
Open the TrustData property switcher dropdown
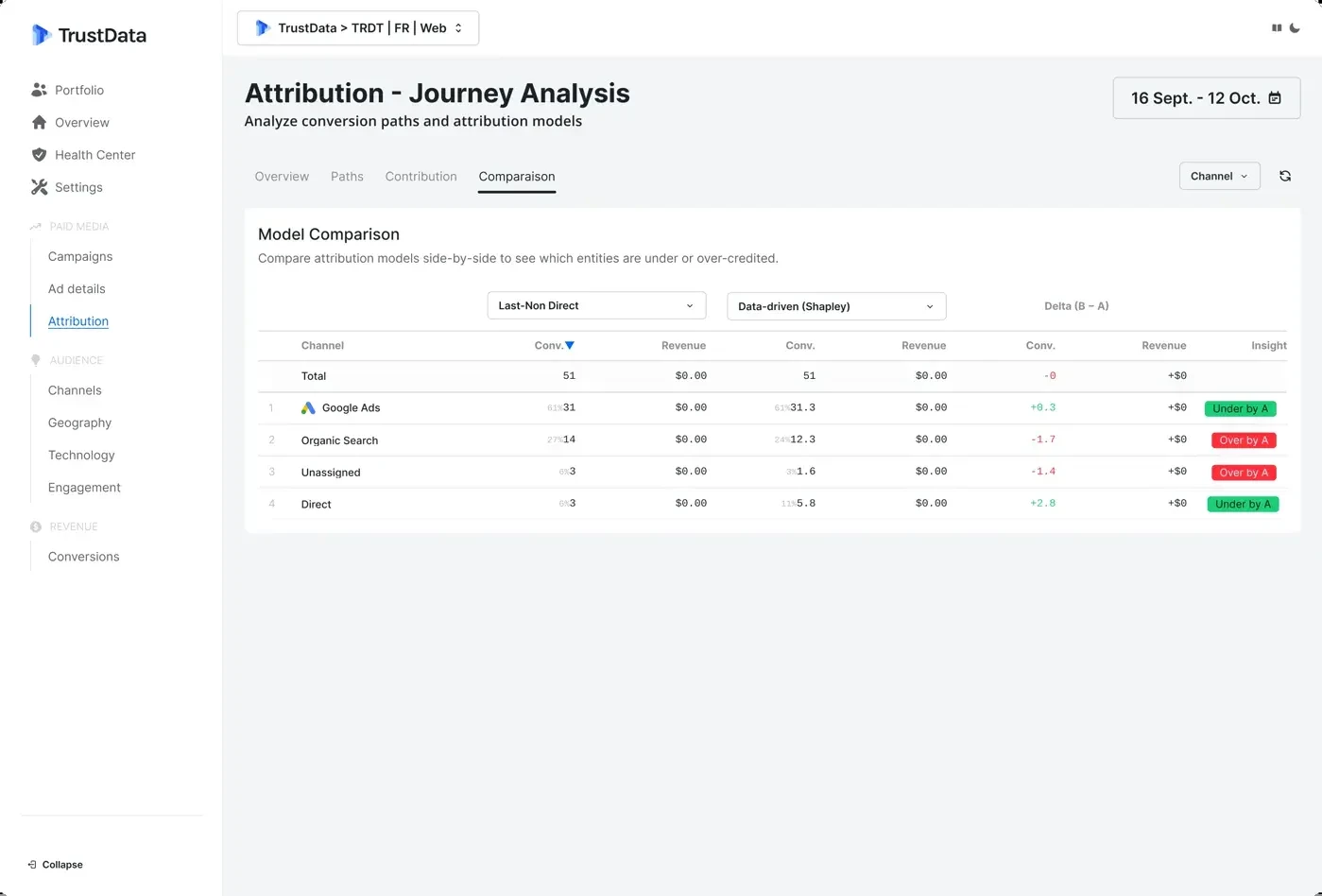pos(358,27)
